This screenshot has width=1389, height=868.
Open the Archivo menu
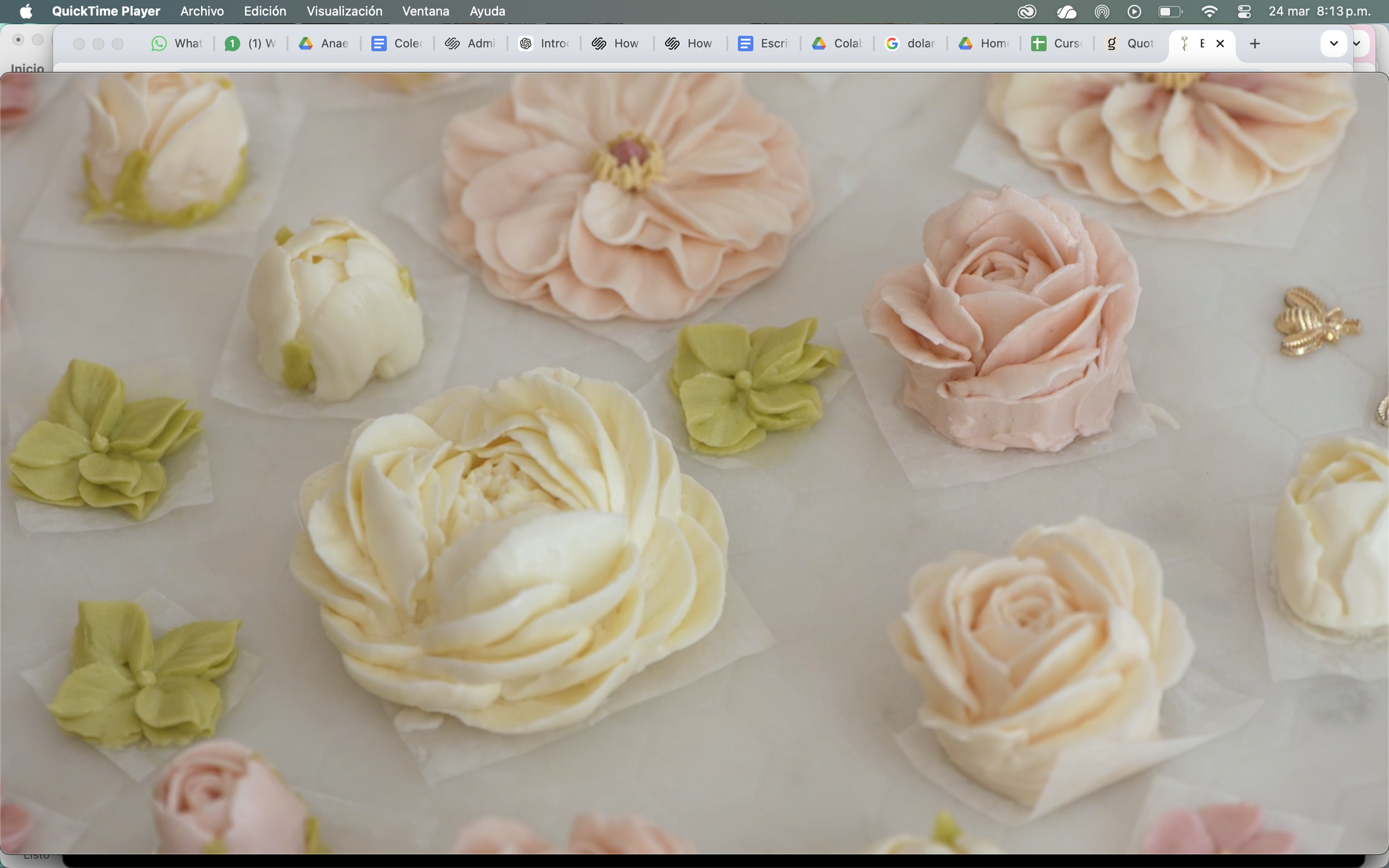202,12
